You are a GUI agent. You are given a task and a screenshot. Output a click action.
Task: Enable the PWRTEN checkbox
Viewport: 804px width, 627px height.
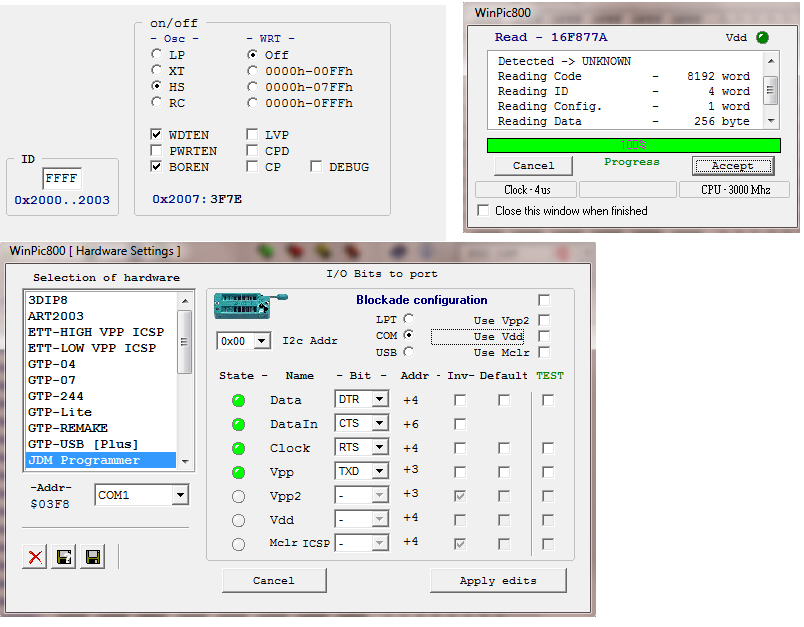click(x=156, y=150)
